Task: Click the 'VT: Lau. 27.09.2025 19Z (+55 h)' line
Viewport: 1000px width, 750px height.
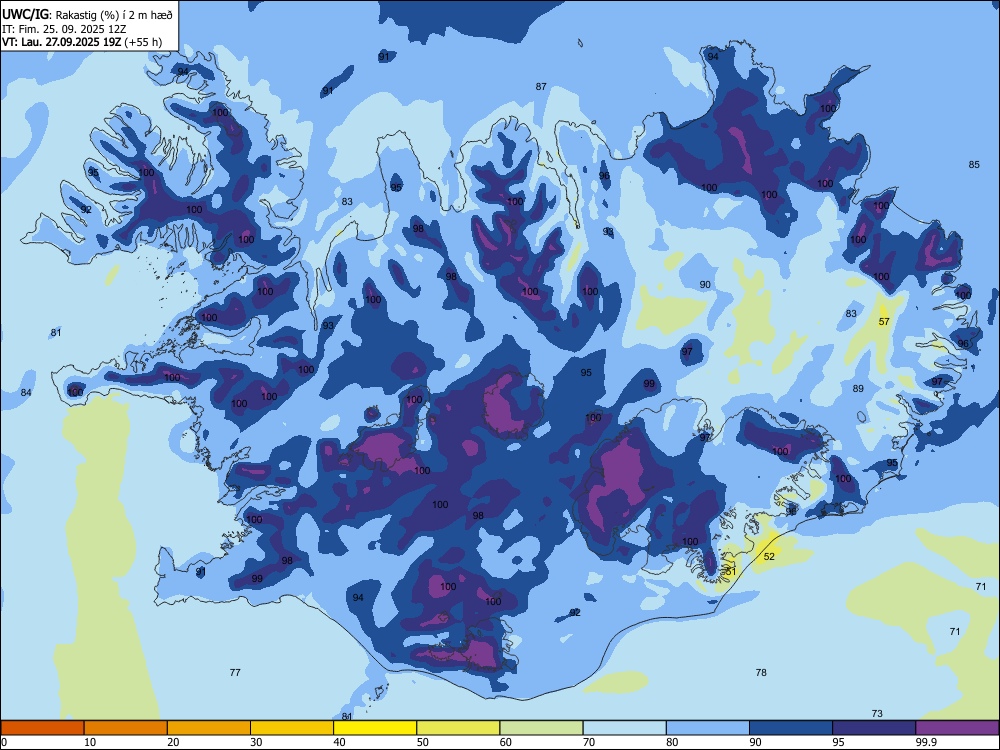Action: [82, 43]
